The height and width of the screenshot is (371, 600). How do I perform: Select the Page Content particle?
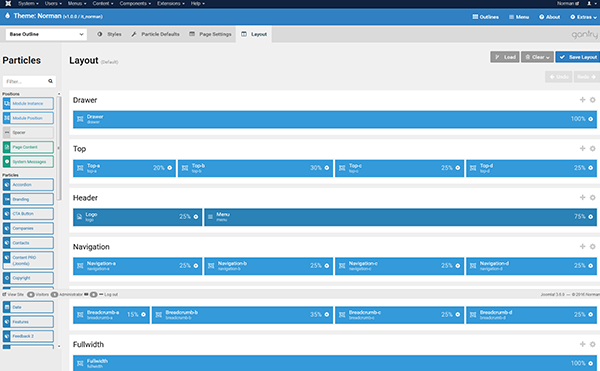28,147
